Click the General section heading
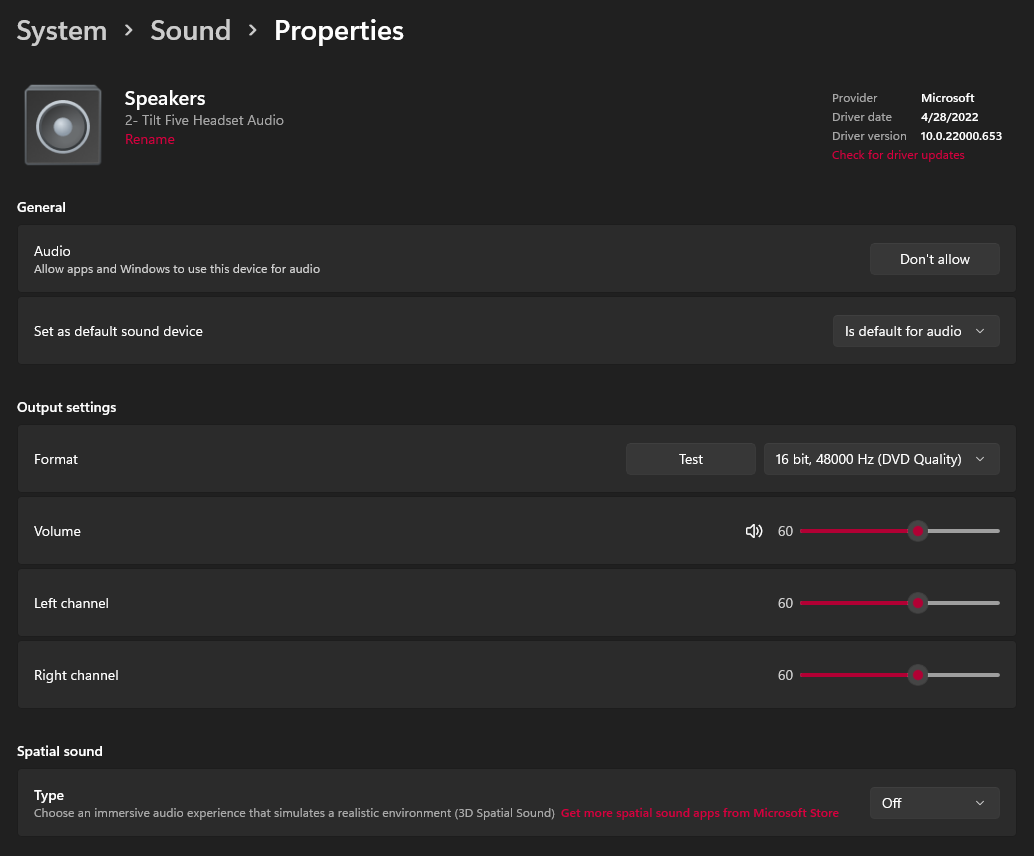Viewport: 1034px width, 856px height. [41, 207]
